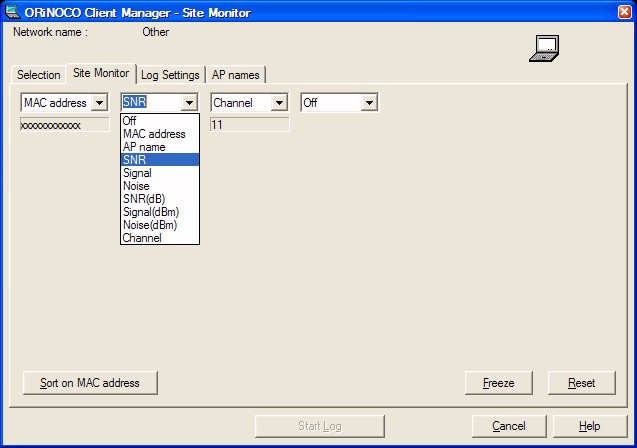Viewport: 637px width, 448px height.
Task: Click the Freeze button
Action: tap(499, 383)
